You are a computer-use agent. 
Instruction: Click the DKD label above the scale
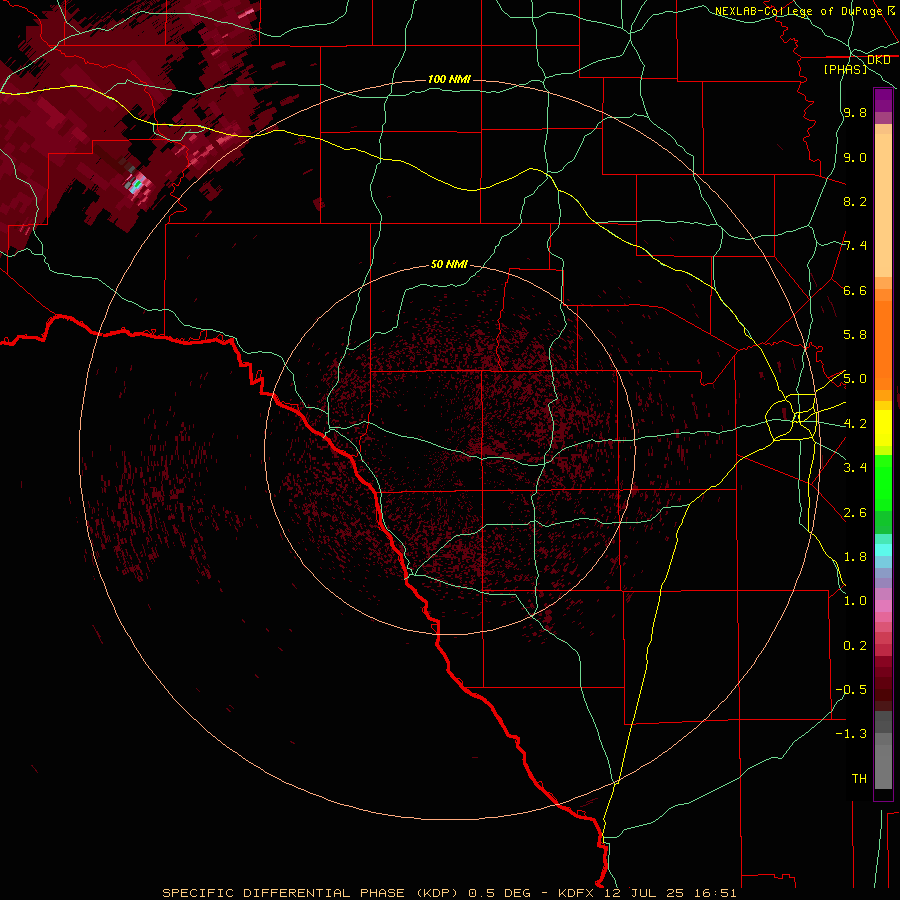(878, 60)
